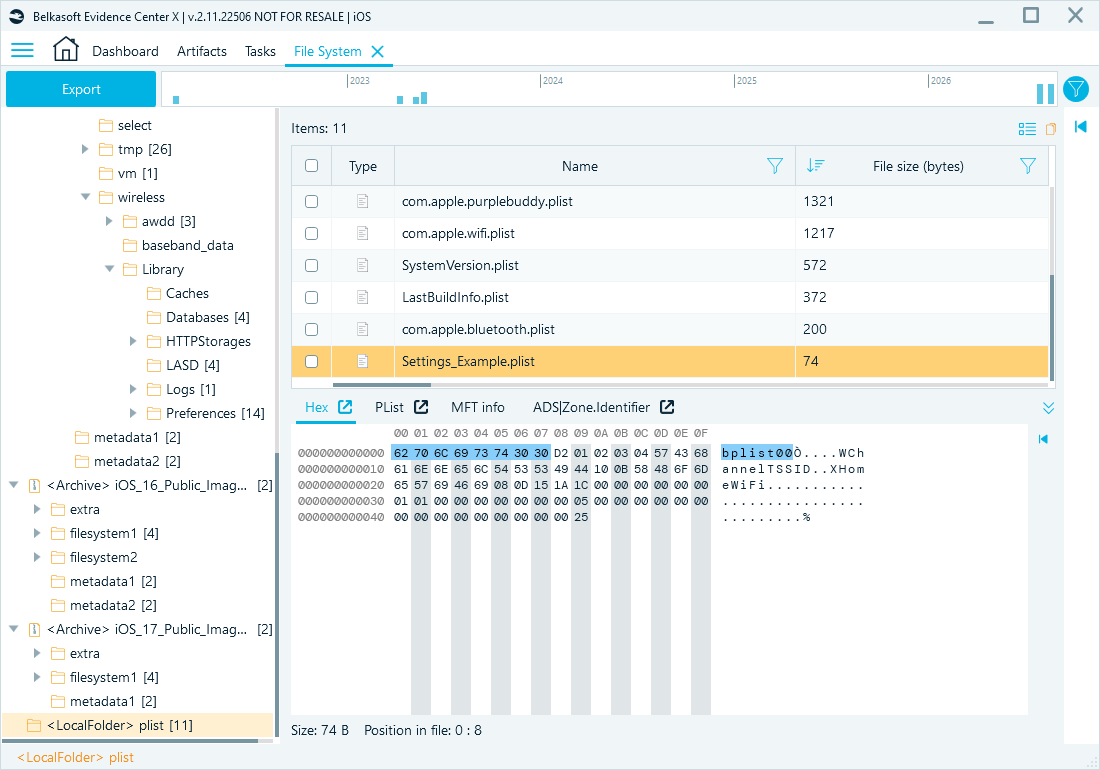Image resolution: width=1100 pixels, height=770 pixels.
Task: Click the file list vertical scrollbar
Action: [x=1051, y=327]
